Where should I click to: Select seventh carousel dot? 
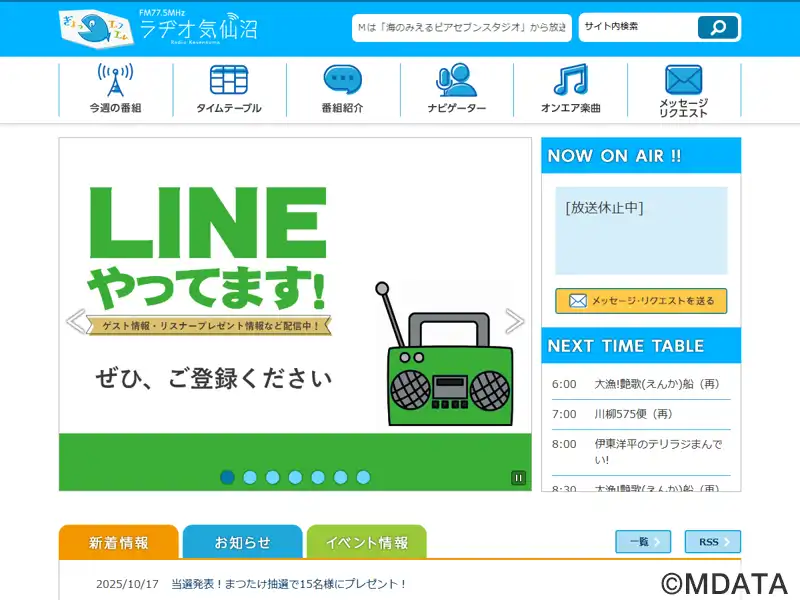[x=363, y=478]
